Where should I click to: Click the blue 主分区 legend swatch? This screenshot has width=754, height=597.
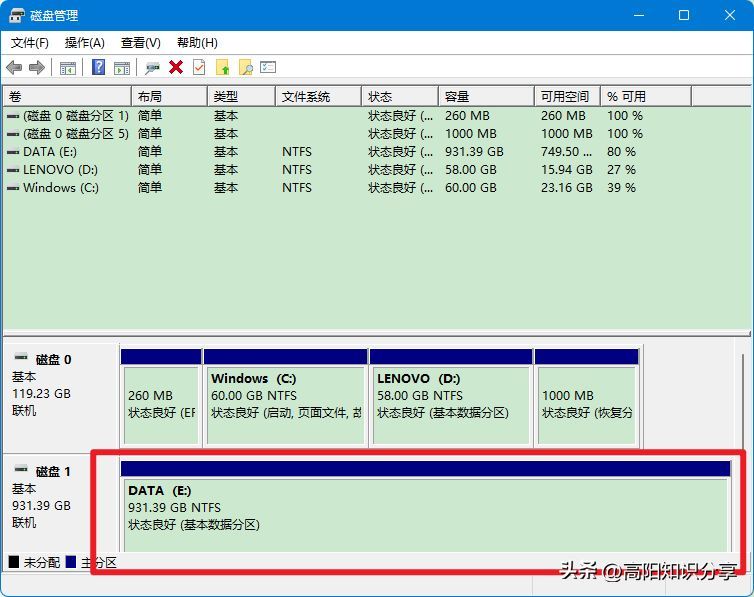click(71, 562)
